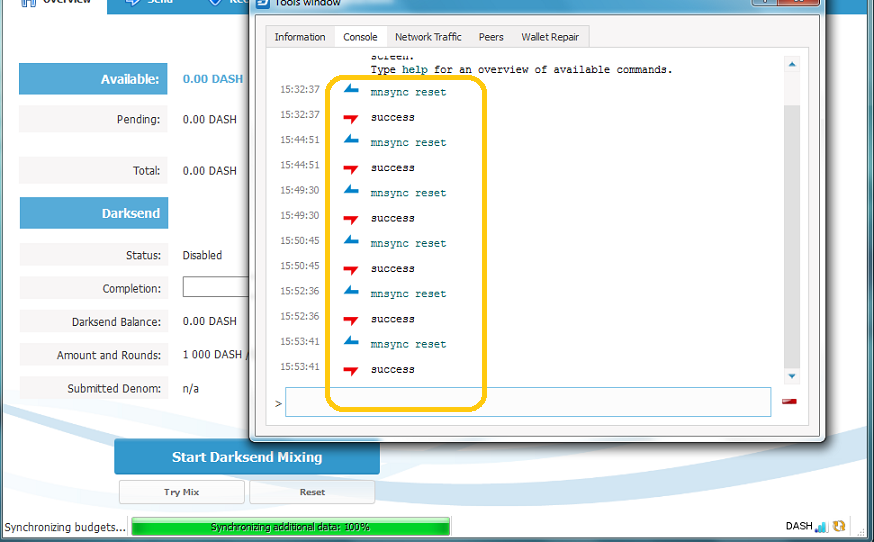Click the blue command arrow icon at 15:53:41
Viewport: 874px width, 542px height.
tap(351, 340)
